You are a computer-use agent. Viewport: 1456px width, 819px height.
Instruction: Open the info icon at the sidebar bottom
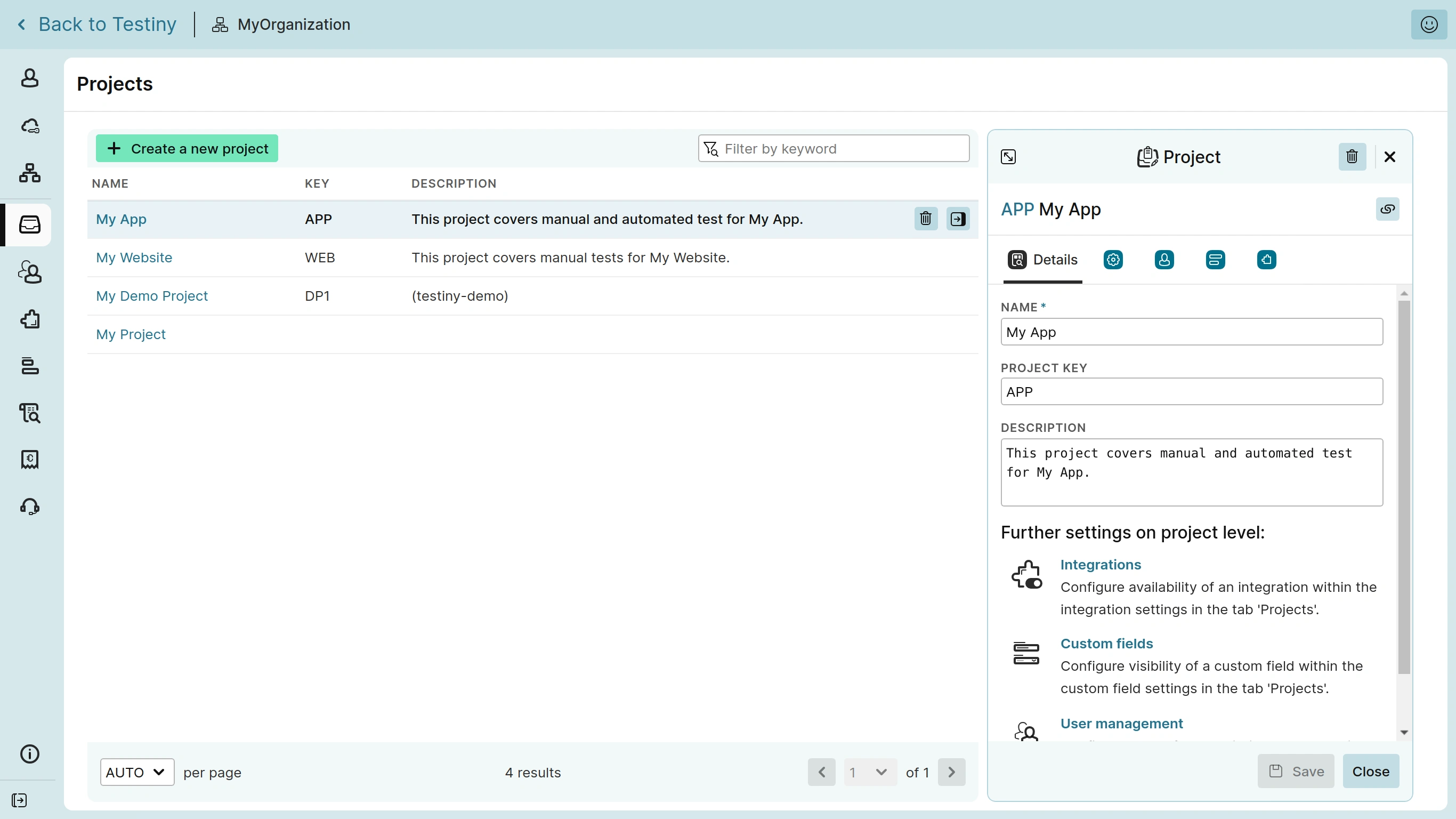click(x=29, y=754)
